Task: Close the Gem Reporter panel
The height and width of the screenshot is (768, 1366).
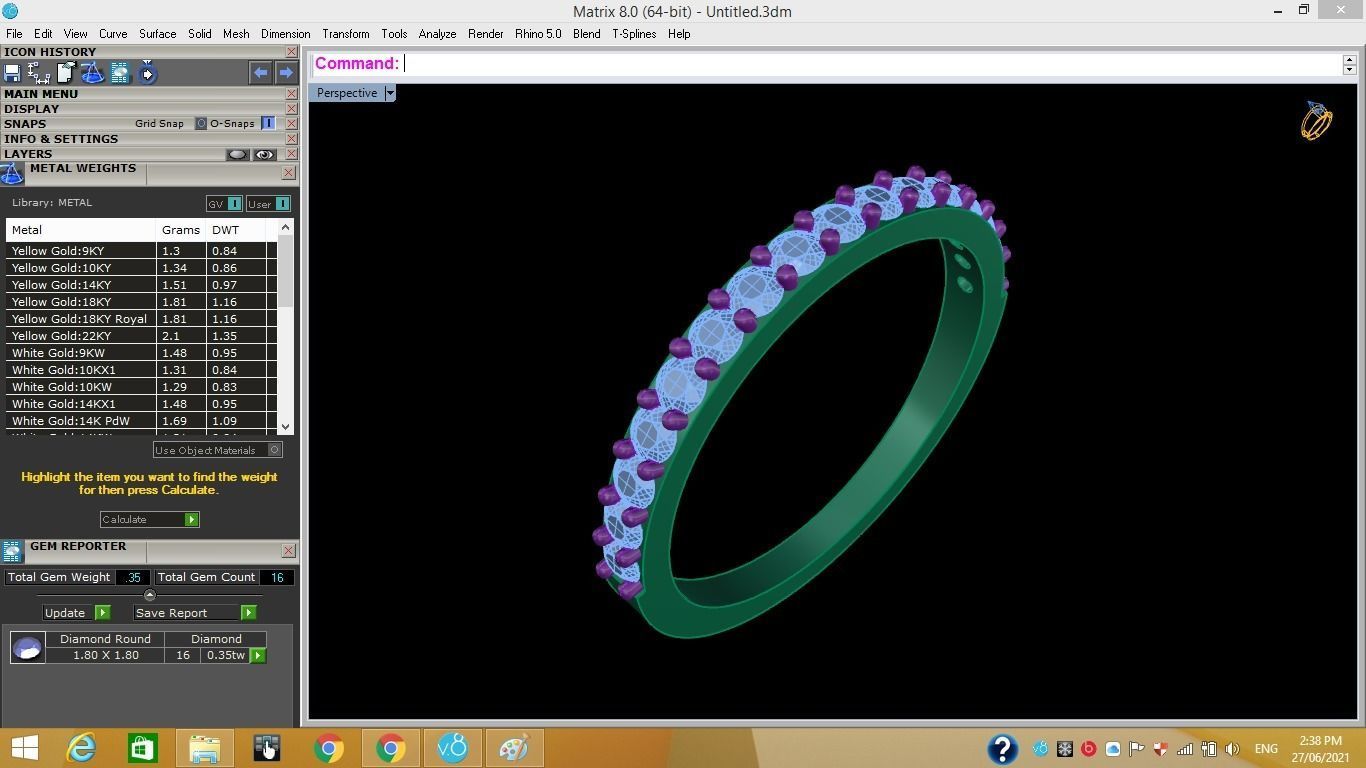Action: pyautogui.click(x=289, y=550)
